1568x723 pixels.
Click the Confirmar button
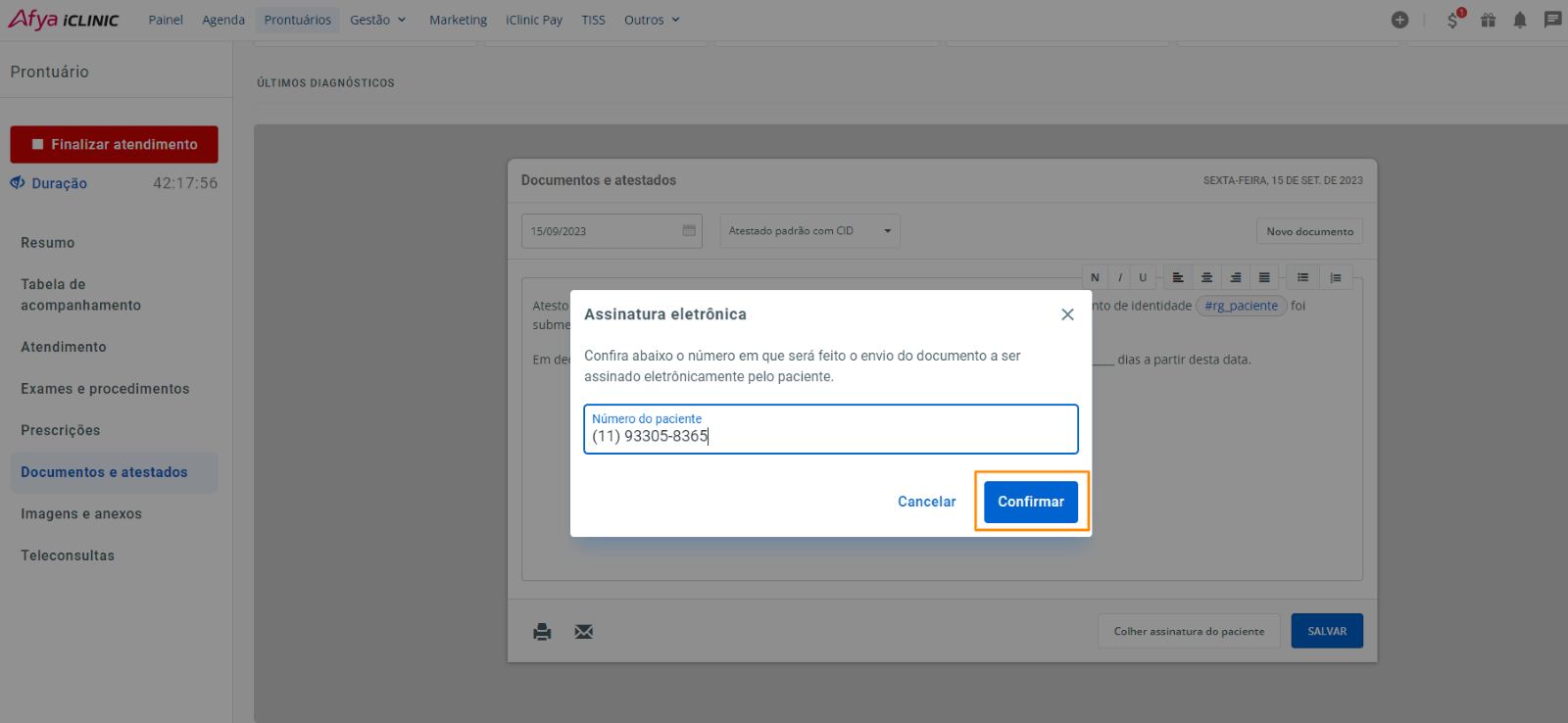pos(1030,502)
